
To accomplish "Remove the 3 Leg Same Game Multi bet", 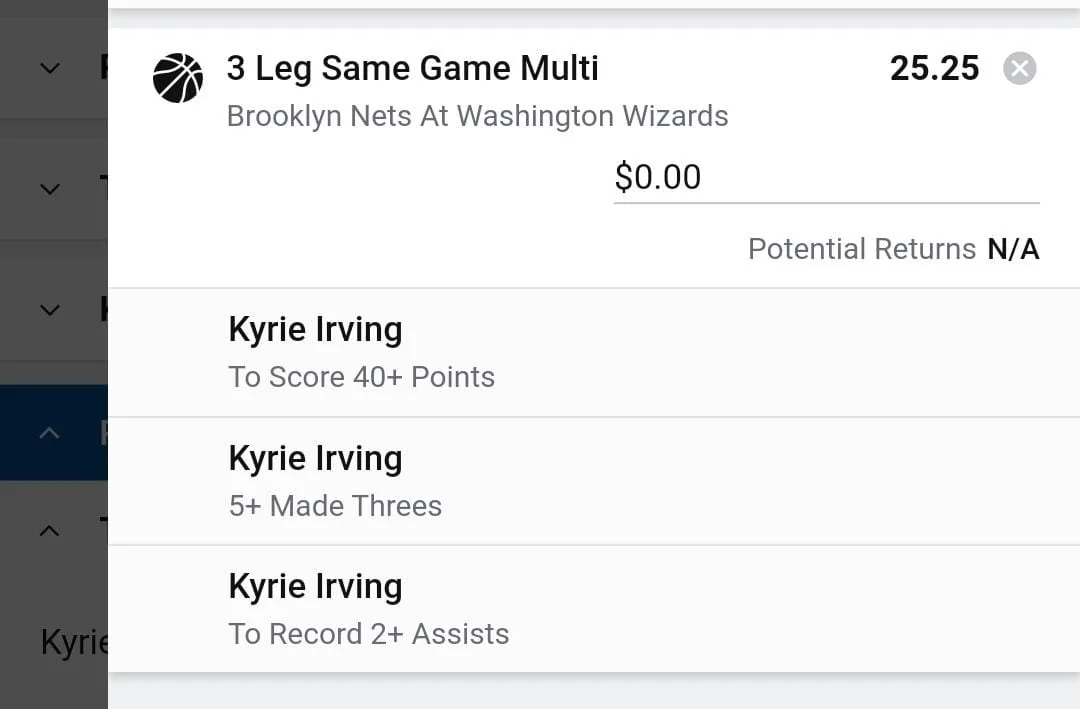I will pos(1019,69).
